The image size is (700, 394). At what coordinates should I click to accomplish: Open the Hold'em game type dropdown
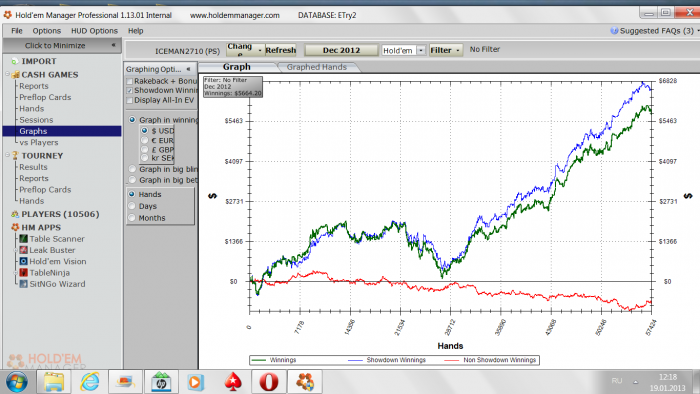coord(421,50)
